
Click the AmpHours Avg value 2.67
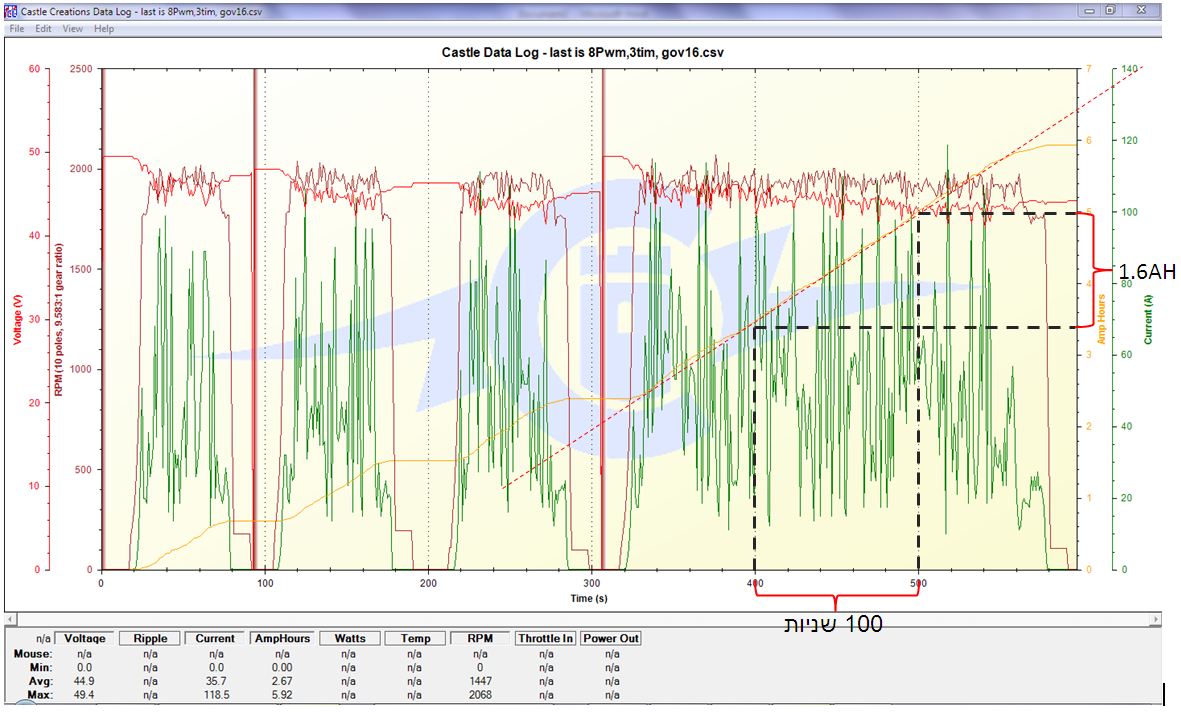point(282,681)
